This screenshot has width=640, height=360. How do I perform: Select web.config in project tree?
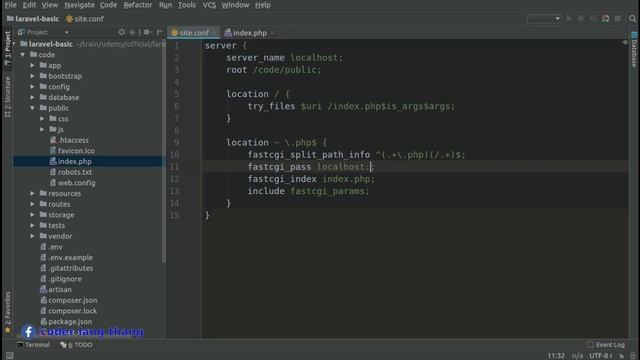73,182
